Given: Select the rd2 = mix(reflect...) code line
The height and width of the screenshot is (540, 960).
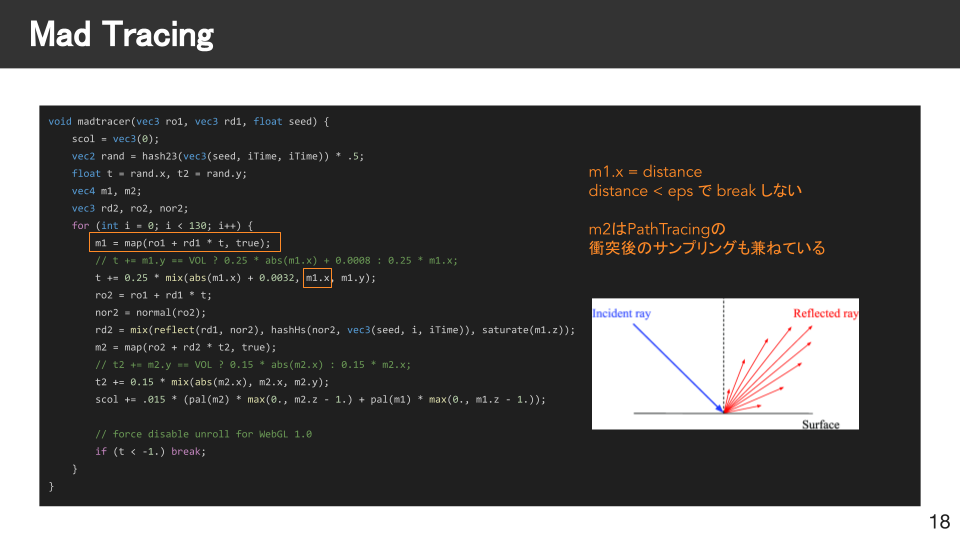Looking at the screenshot, I should click(x=335, y=330).
